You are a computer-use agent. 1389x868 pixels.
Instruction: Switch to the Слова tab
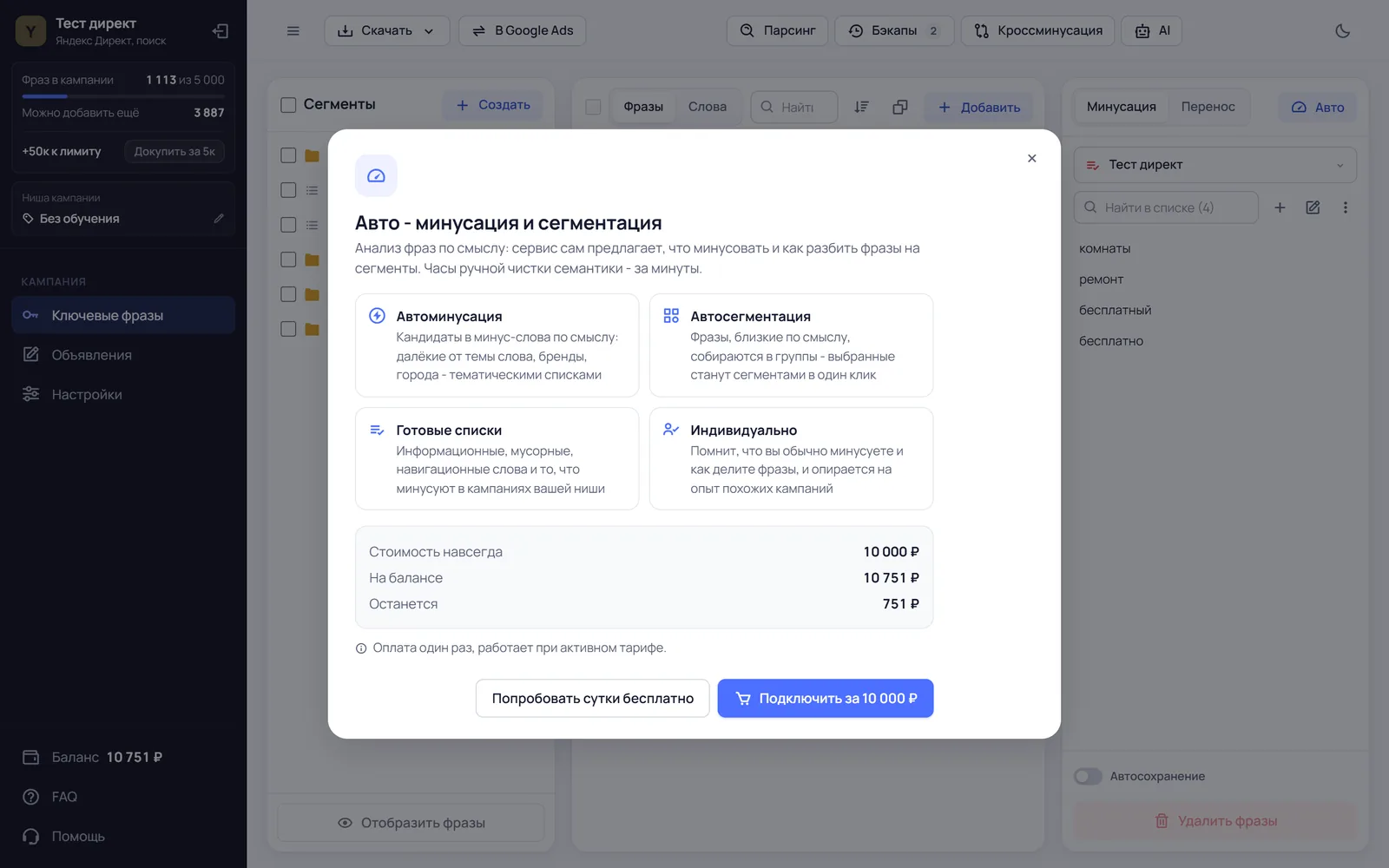click(x=708, y=107)
